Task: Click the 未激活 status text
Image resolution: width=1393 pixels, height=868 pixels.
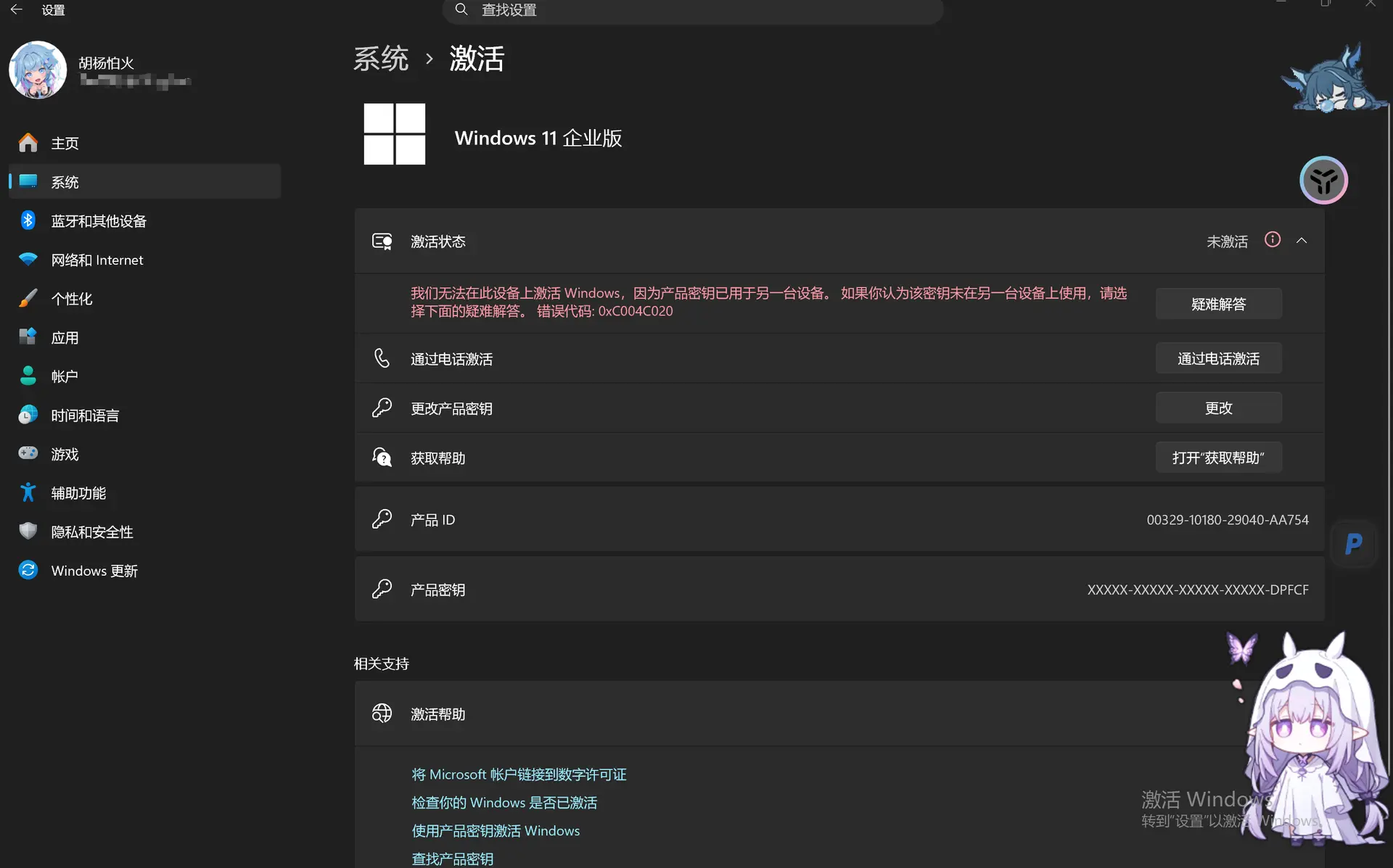Action: click(1227, 241)
